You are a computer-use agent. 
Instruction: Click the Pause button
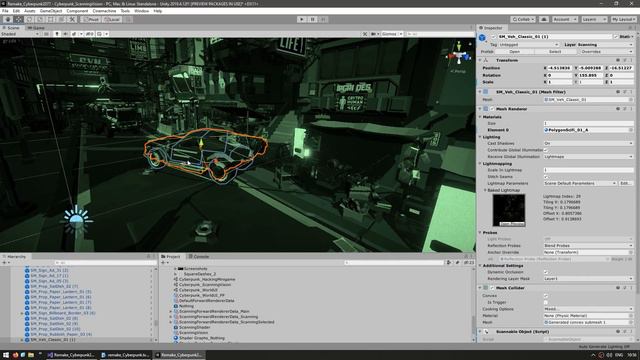coord(313,19)
